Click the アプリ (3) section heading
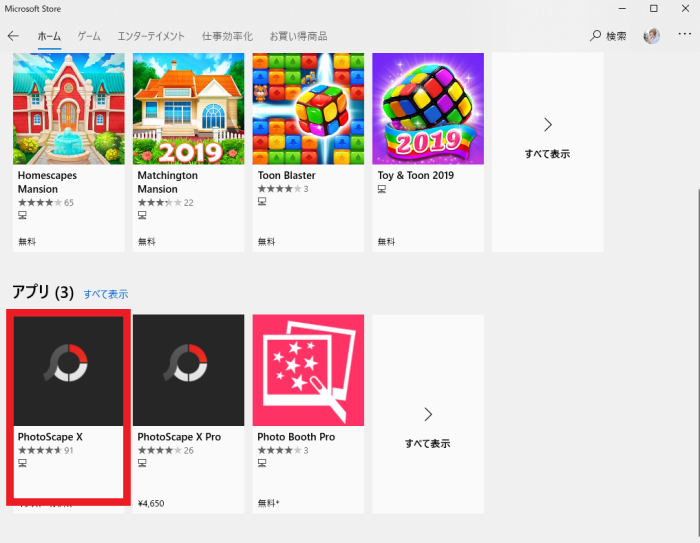Image resolution: width=700 pixels, height=543 pixels. tap(43, 292)
